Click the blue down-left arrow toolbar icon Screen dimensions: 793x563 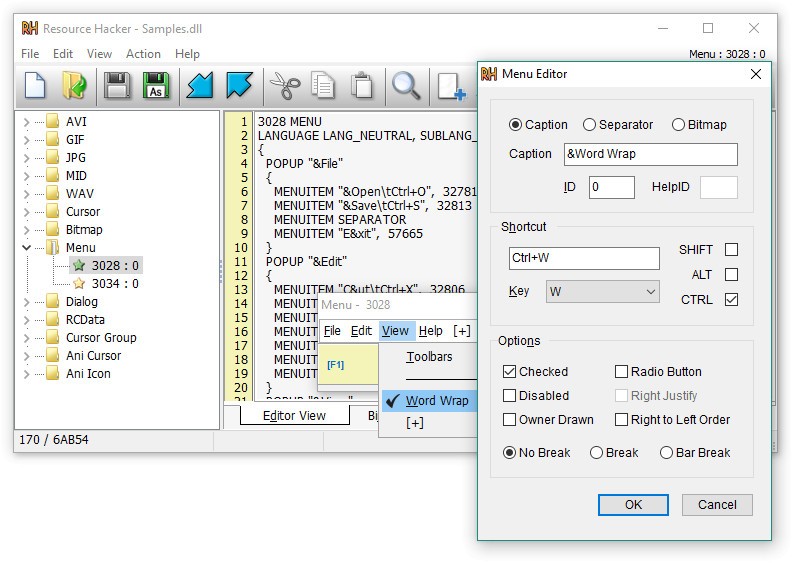point(200,85)
